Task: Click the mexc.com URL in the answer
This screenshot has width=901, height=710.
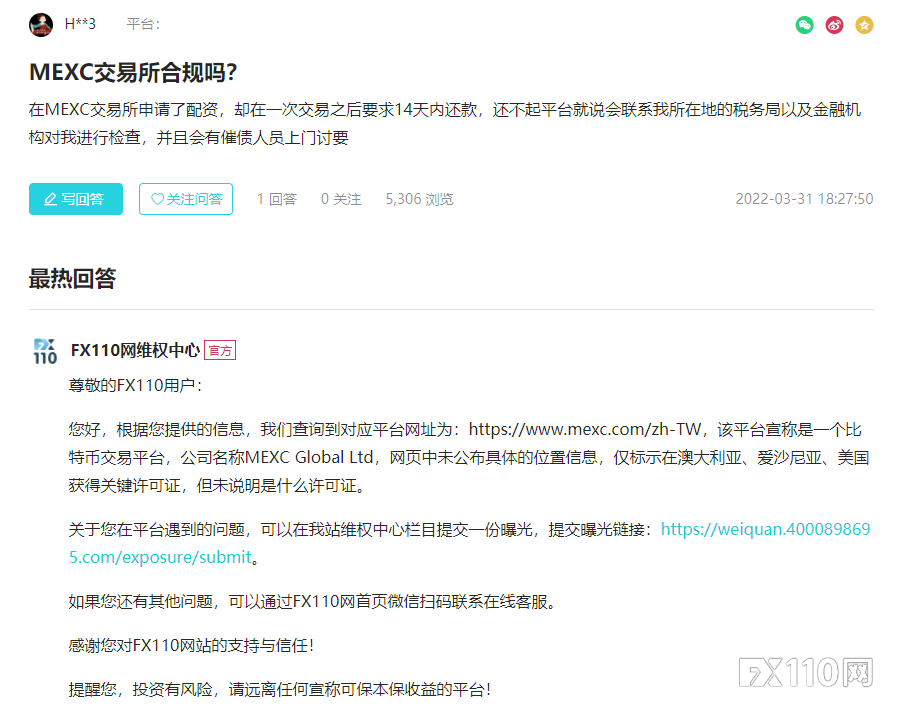Action: click(585, 429)
